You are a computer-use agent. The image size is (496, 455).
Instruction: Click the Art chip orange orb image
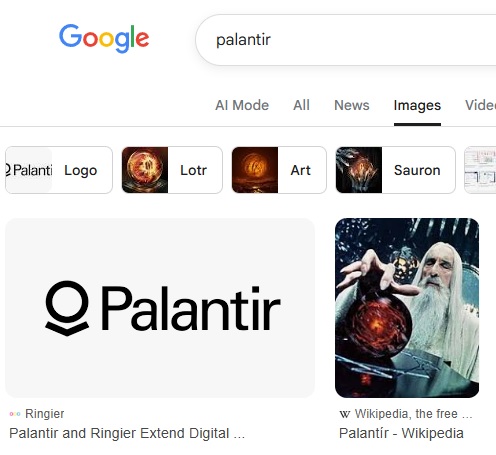pos(255,170)
